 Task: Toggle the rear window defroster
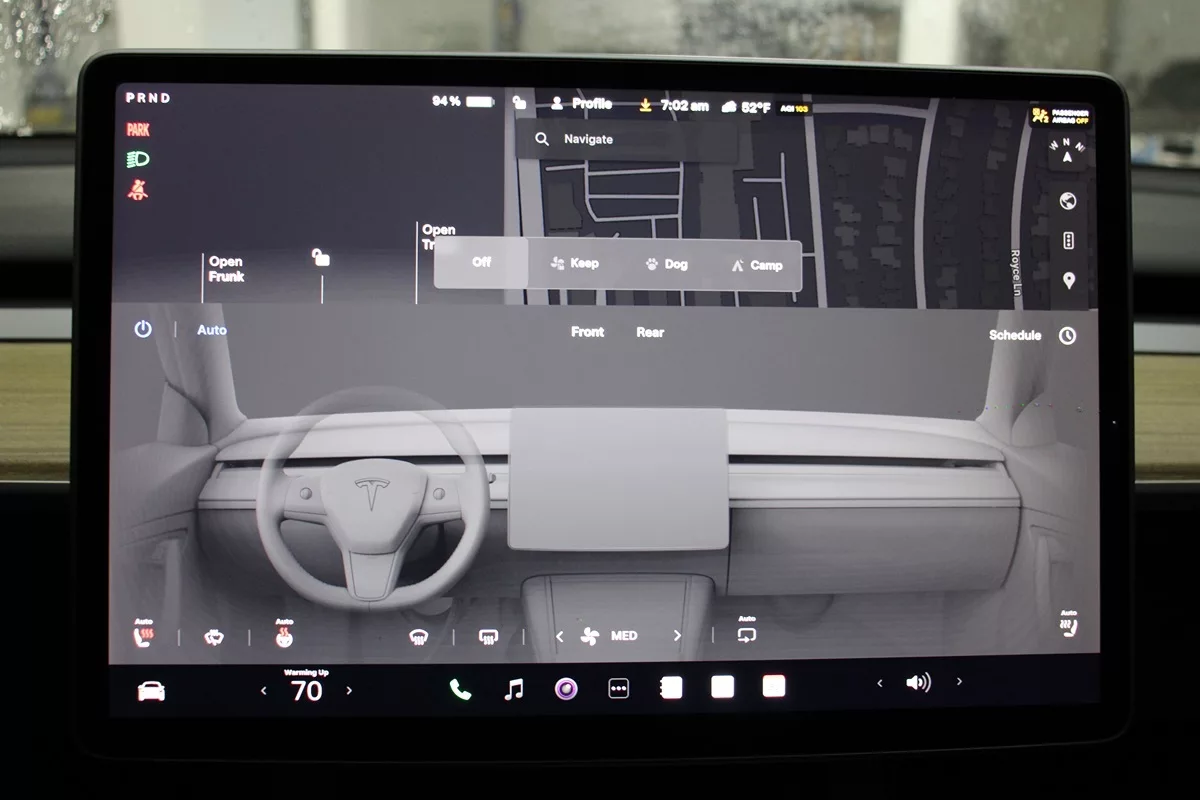(488, 636)
